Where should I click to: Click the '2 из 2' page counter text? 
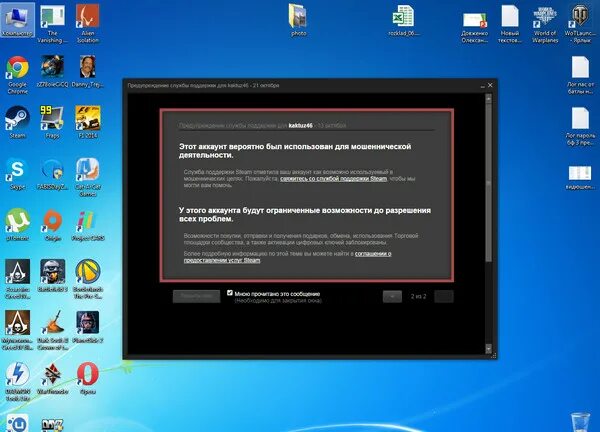point(418,297)
